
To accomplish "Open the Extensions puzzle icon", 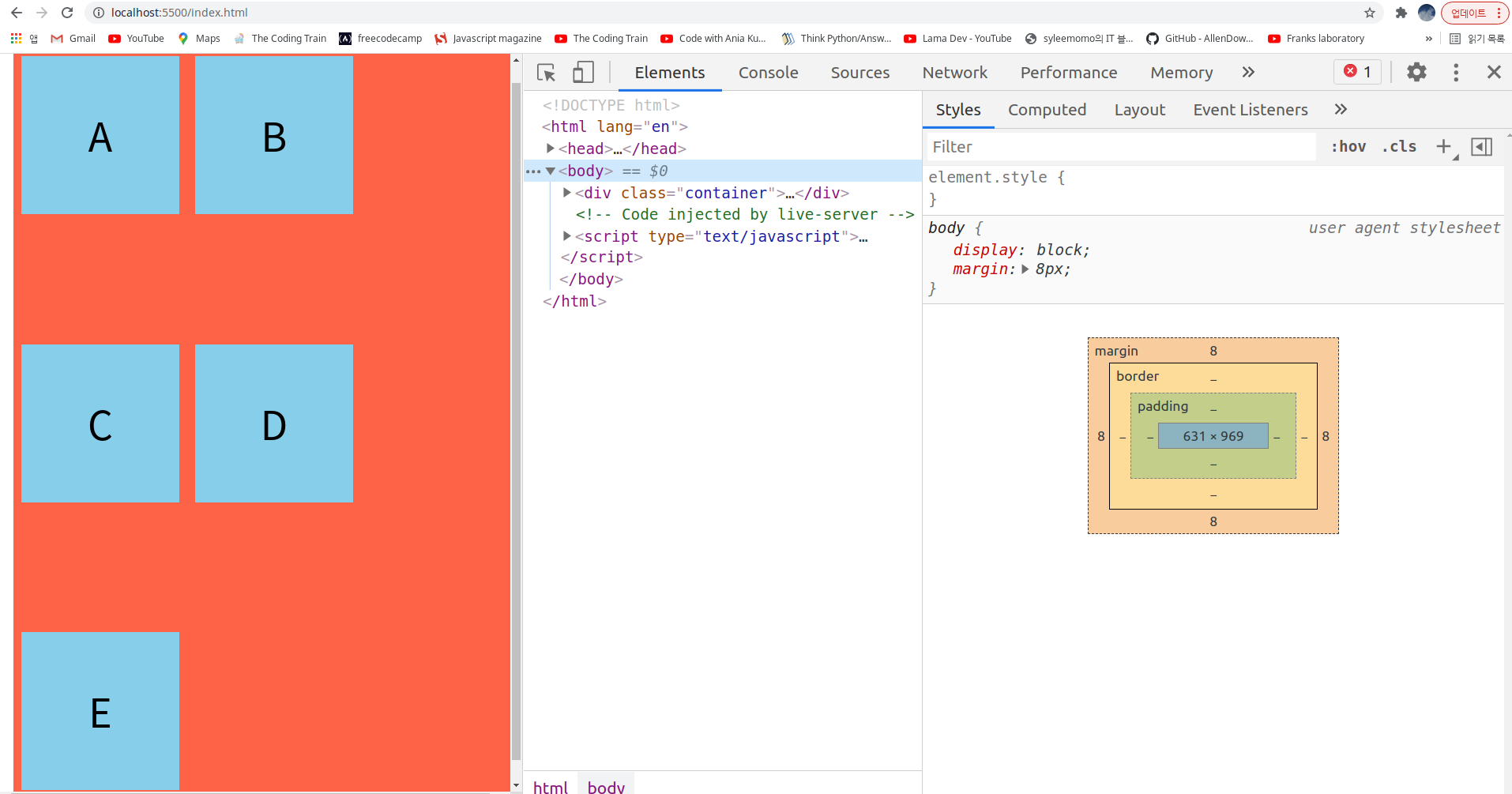I will click(1401, 13).
